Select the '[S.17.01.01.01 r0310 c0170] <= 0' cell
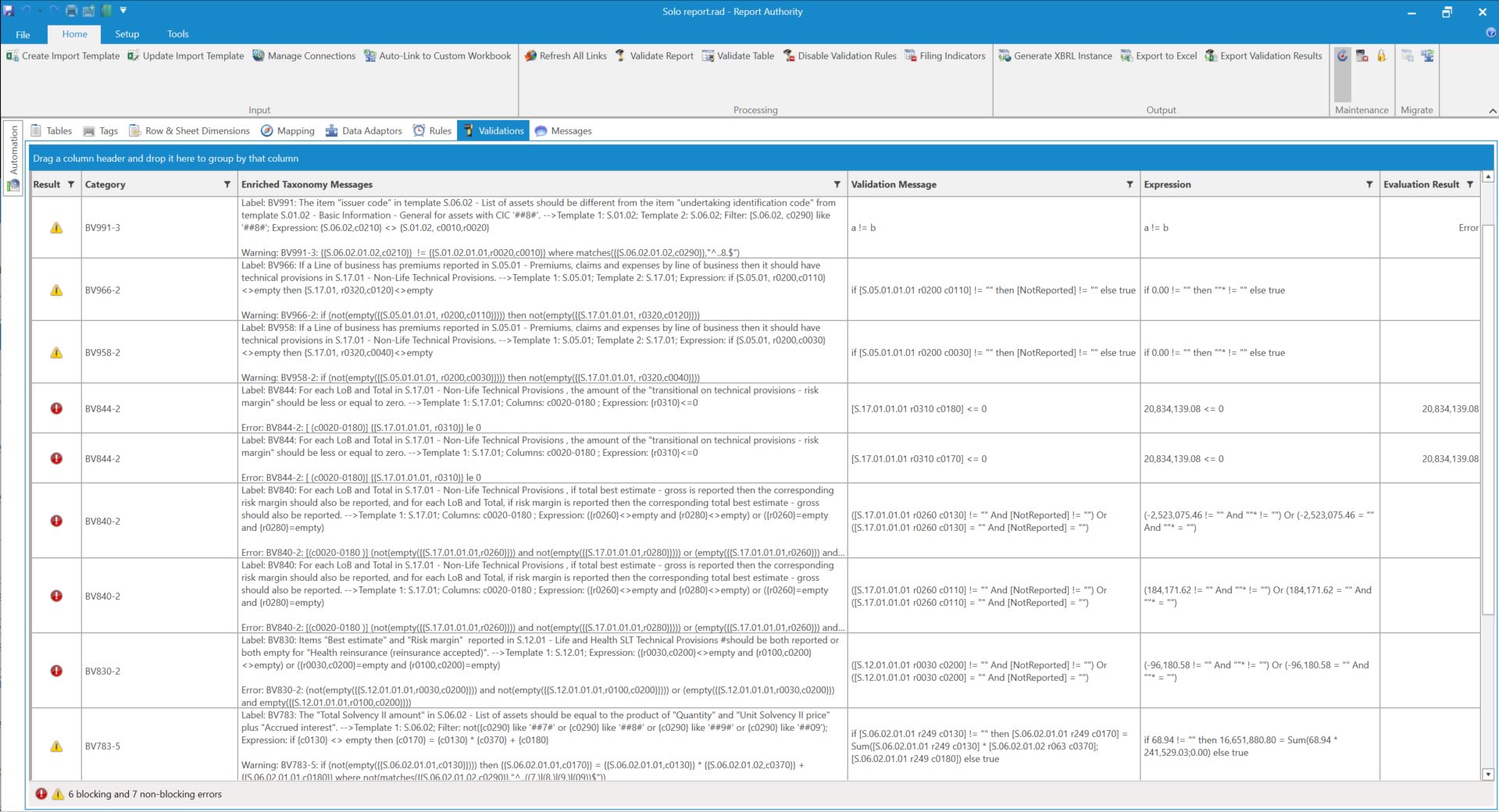The width and height of the screenshot is (1499, 812). 994,459
